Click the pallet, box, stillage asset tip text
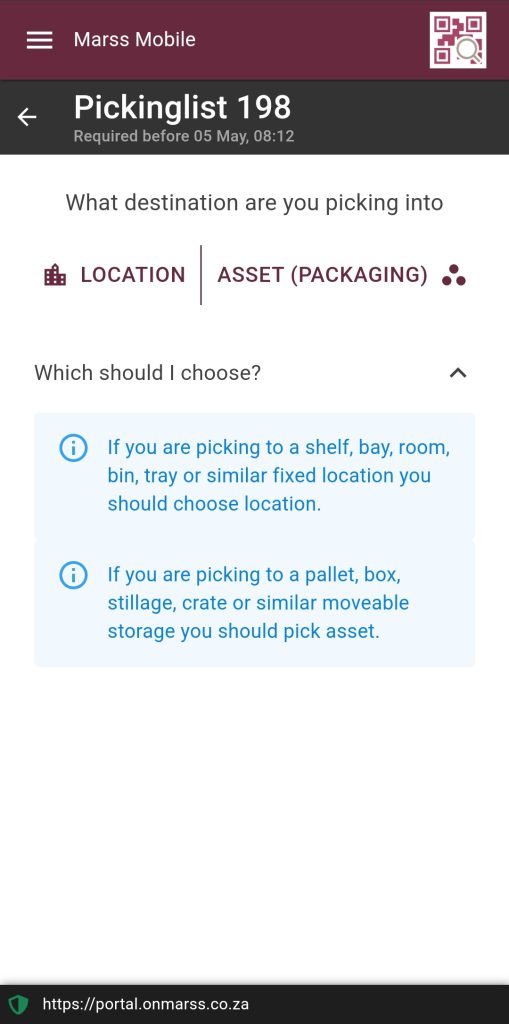The height and width of the screenshot is (1024, 509). [259, 603]
